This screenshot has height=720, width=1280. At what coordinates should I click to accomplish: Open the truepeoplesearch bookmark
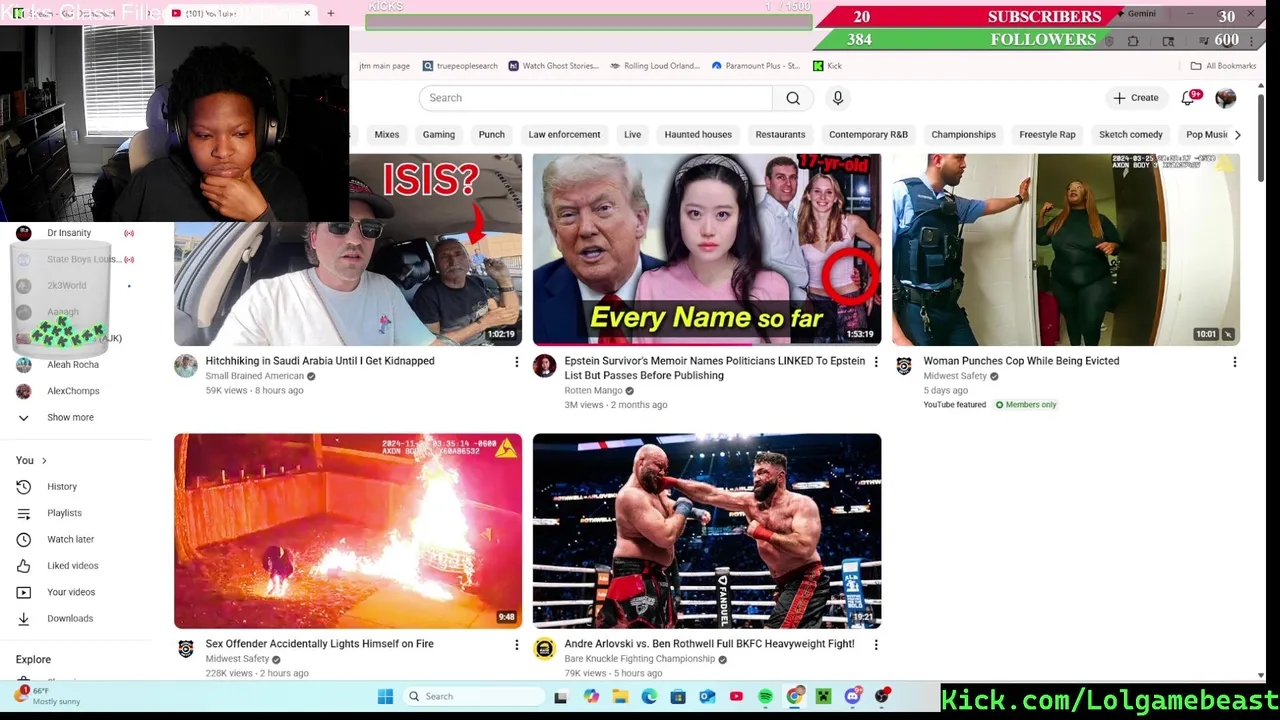[x=460, y=66]
